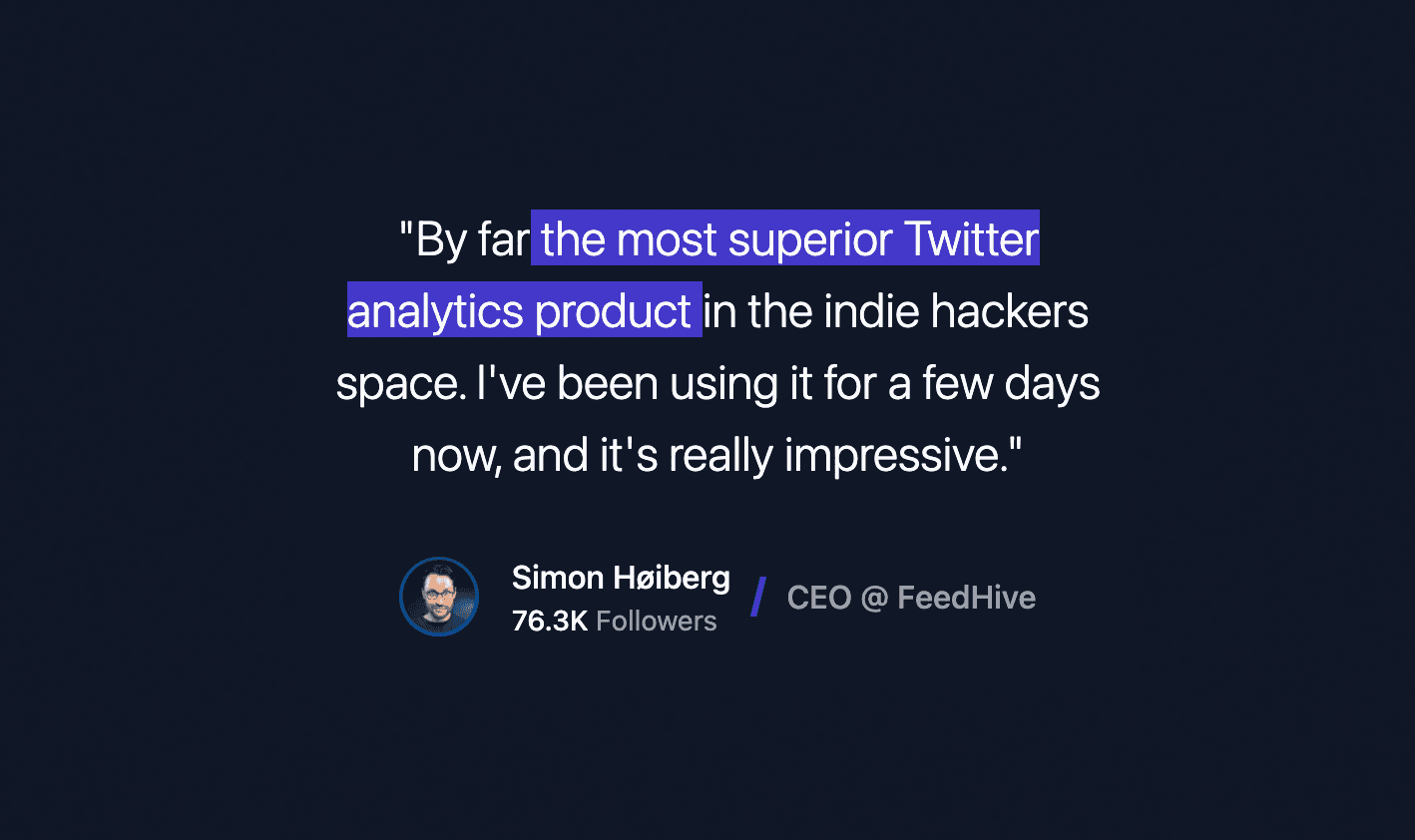Click the @ symbol before FeedHive
The height and width of the screenshot is (840, 1415).
click(x=874, y=598)
